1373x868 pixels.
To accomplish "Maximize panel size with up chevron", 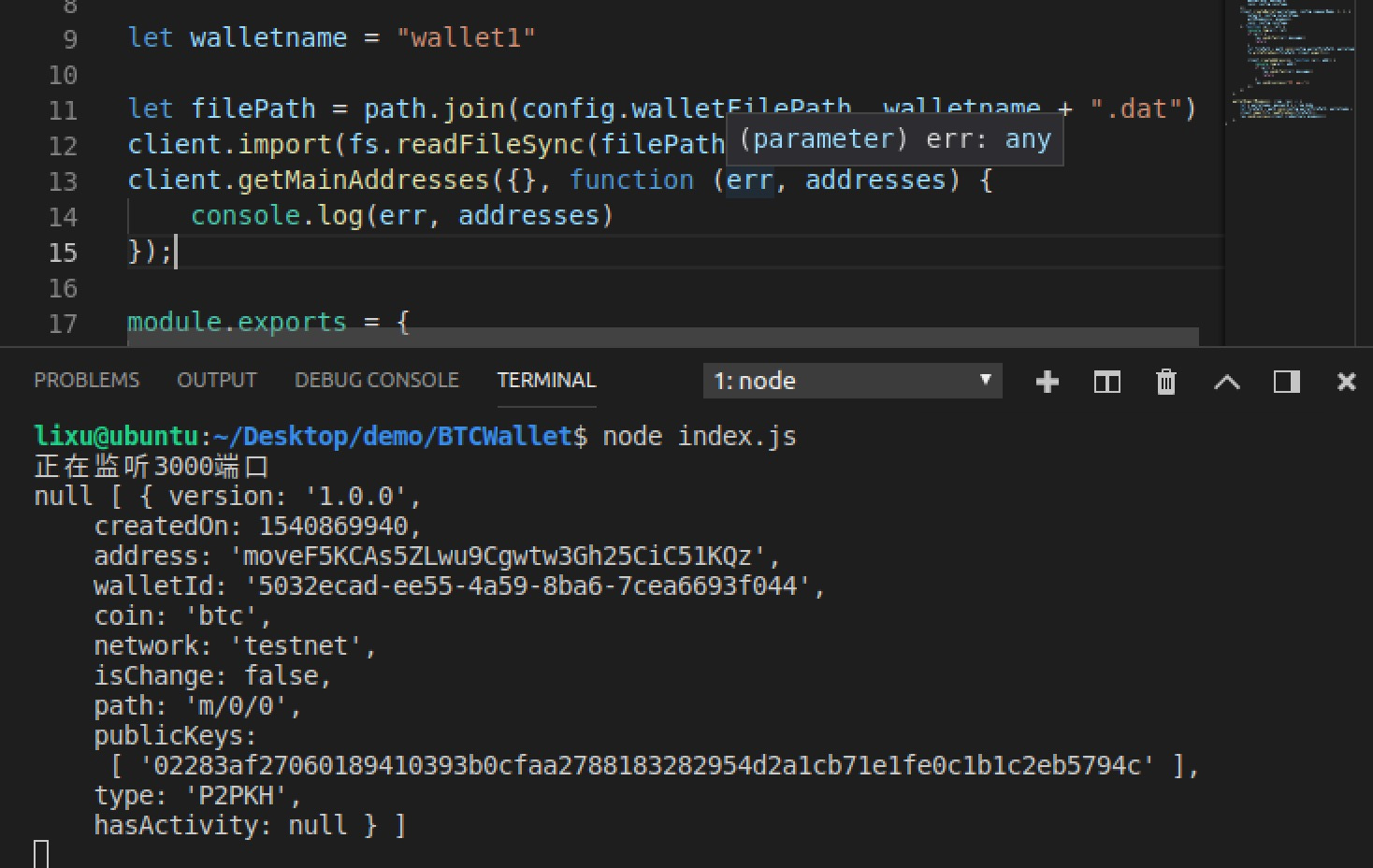I will coord(1226,382).
